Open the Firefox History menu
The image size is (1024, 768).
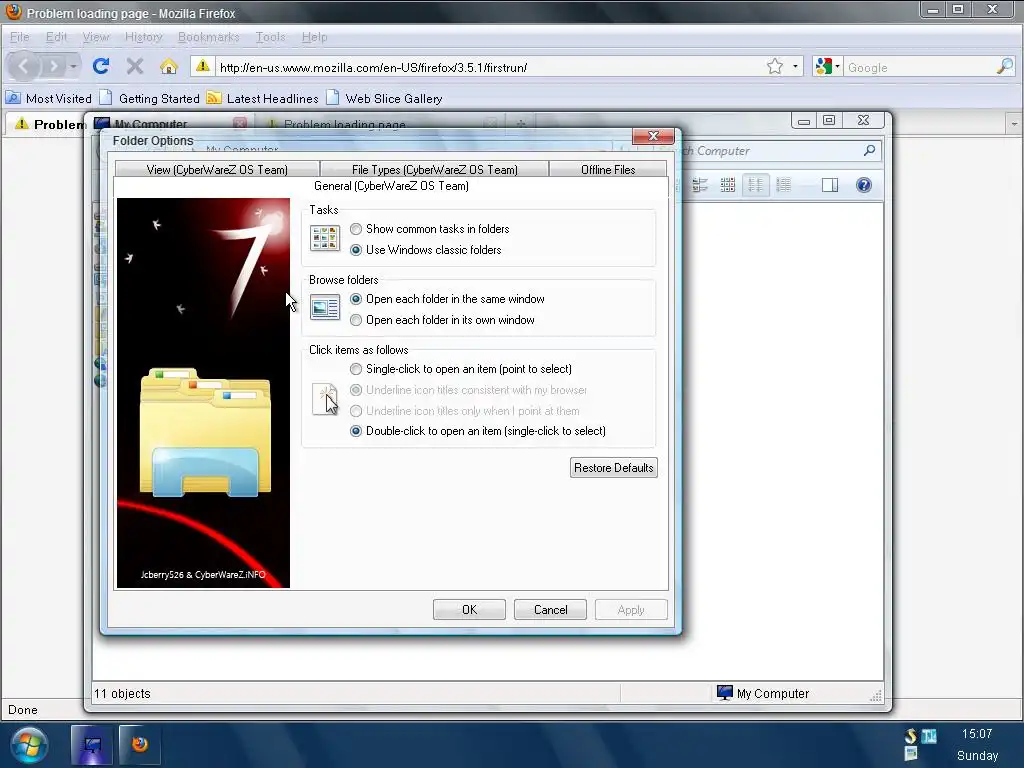144,37
